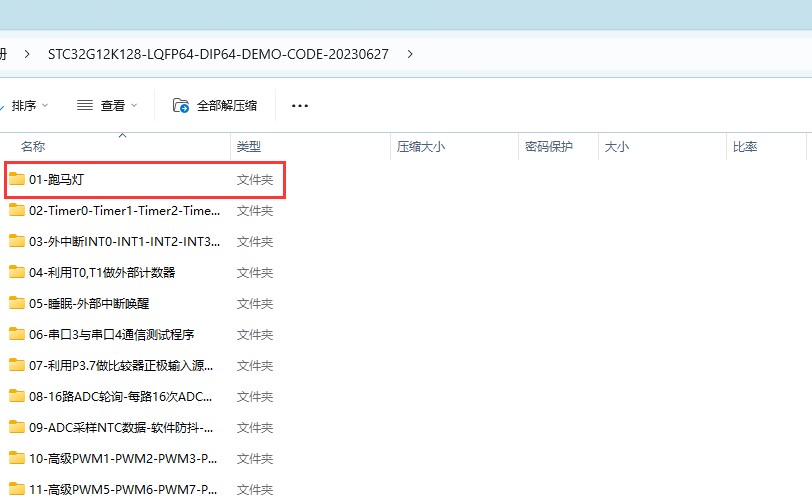The width and height of the screenshot is (812, 496).
Task: Select the 10-高级PWM1-PWM2-PWM3-P... name
Action: [123, 459]
